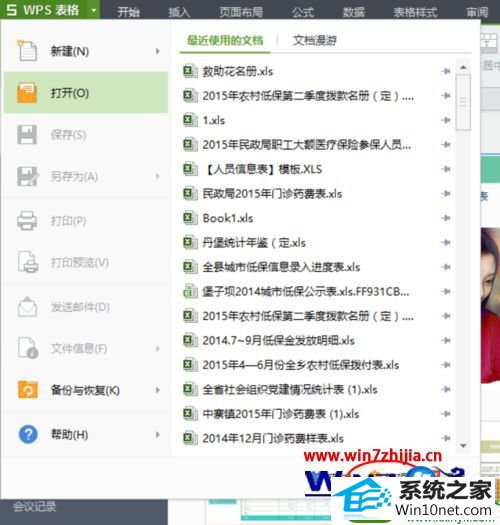
Task: Pin 丹堡统计年鉴（定.xls file
Action: click(446, 242)
